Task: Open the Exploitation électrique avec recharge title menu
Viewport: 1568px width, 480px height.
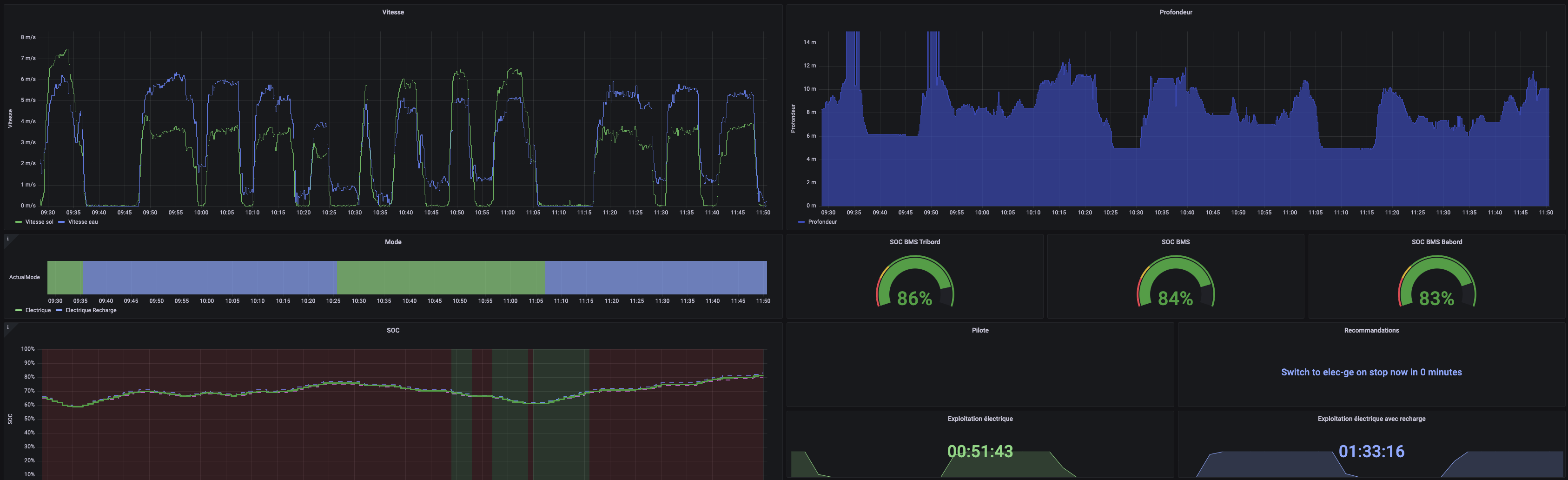Action: click(1371, 419)
